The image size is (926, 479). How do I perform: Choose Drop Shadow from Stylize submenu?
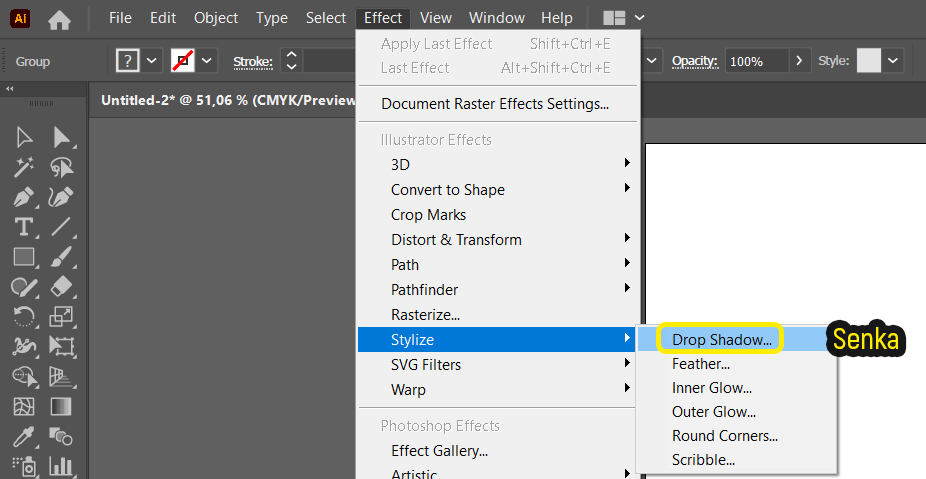[722, 340]
